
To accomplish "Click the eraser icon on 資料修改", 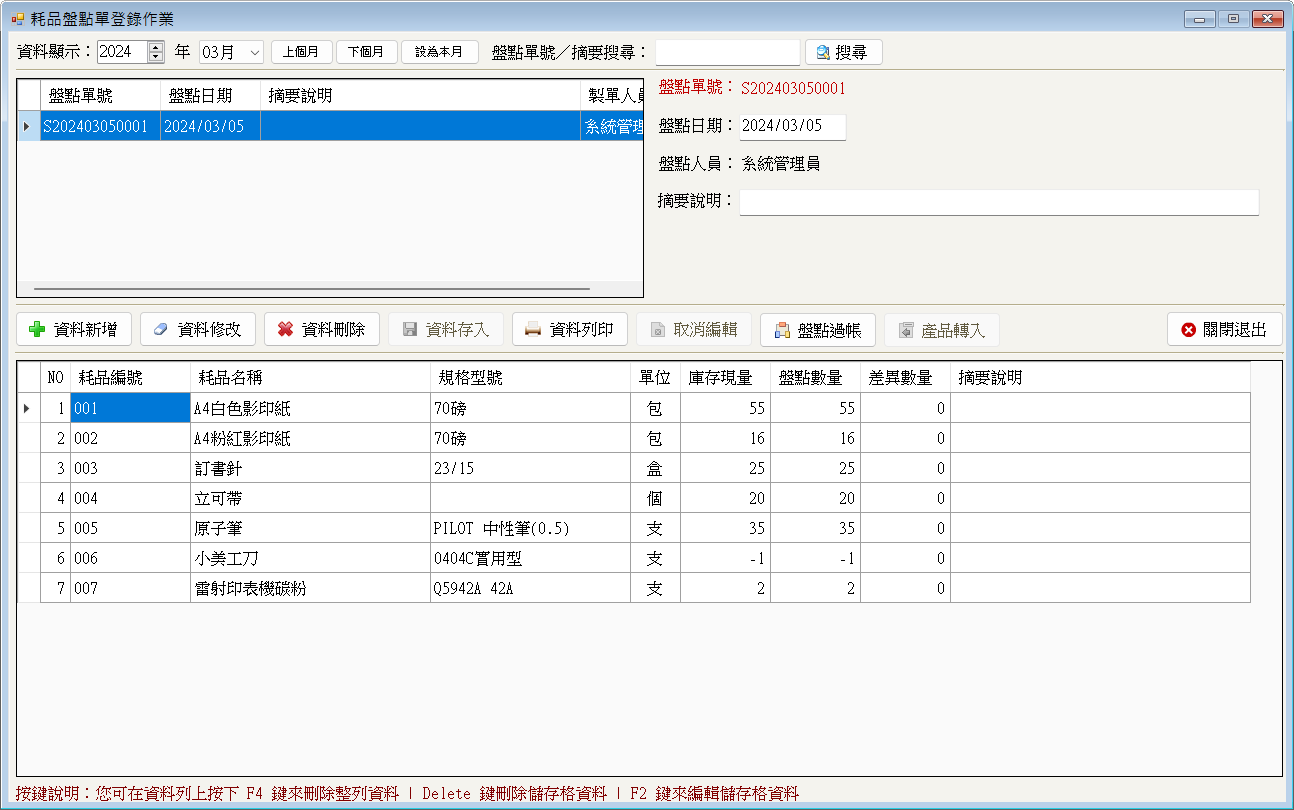I will coord(161,329).
